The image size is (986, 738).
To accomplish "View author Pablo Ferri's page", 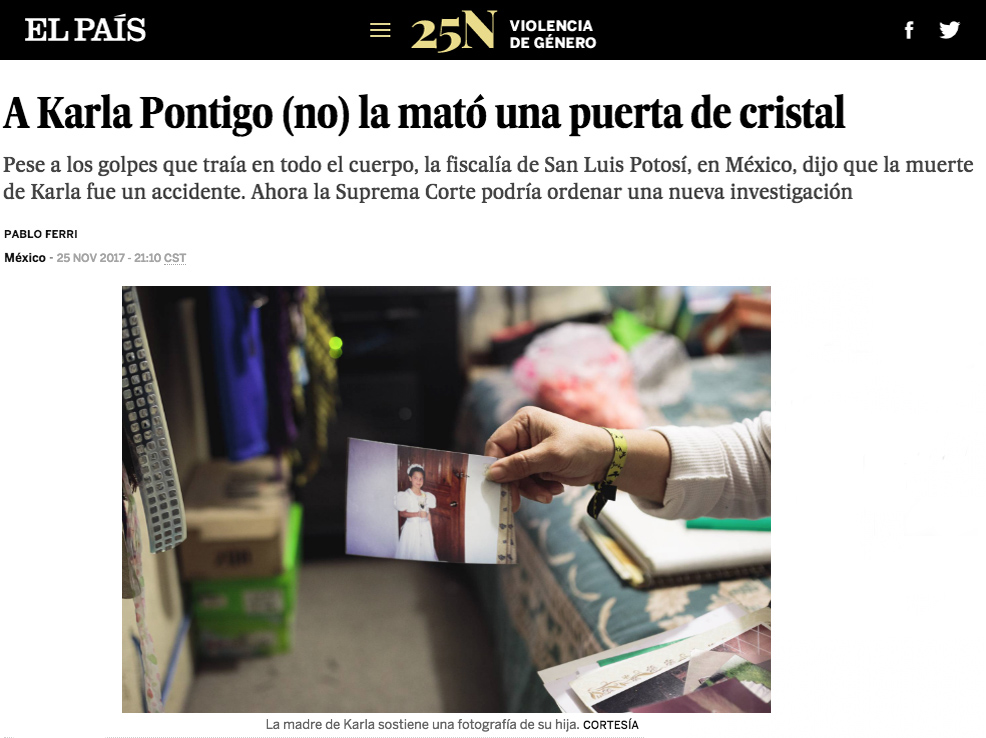I will [41, 234].
